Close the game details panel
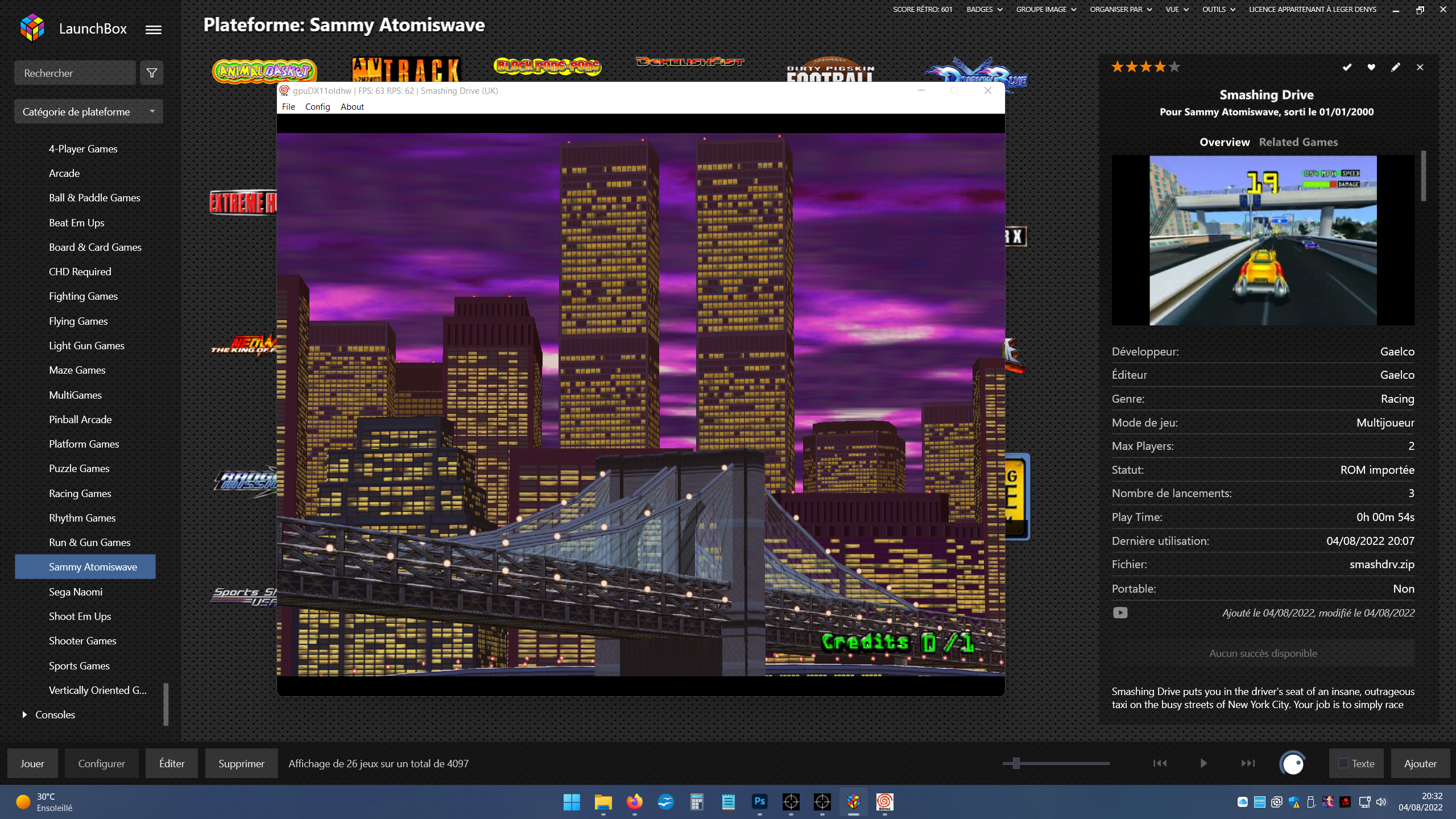This screenshot has height=819, width=1456. (1420, 67)
